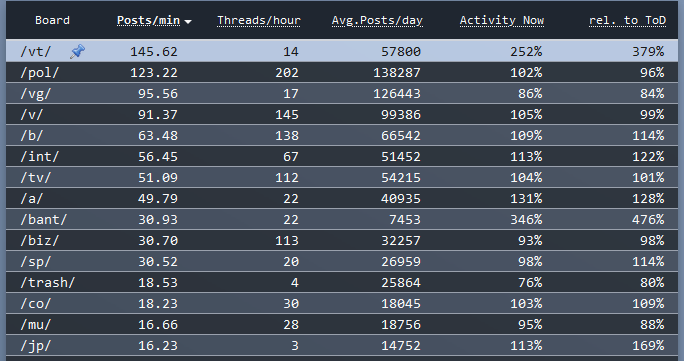Image resolution: width=684 pixels, height=361 pixels.
Task: Select the /vg/ board name
Action: (36, 94)
